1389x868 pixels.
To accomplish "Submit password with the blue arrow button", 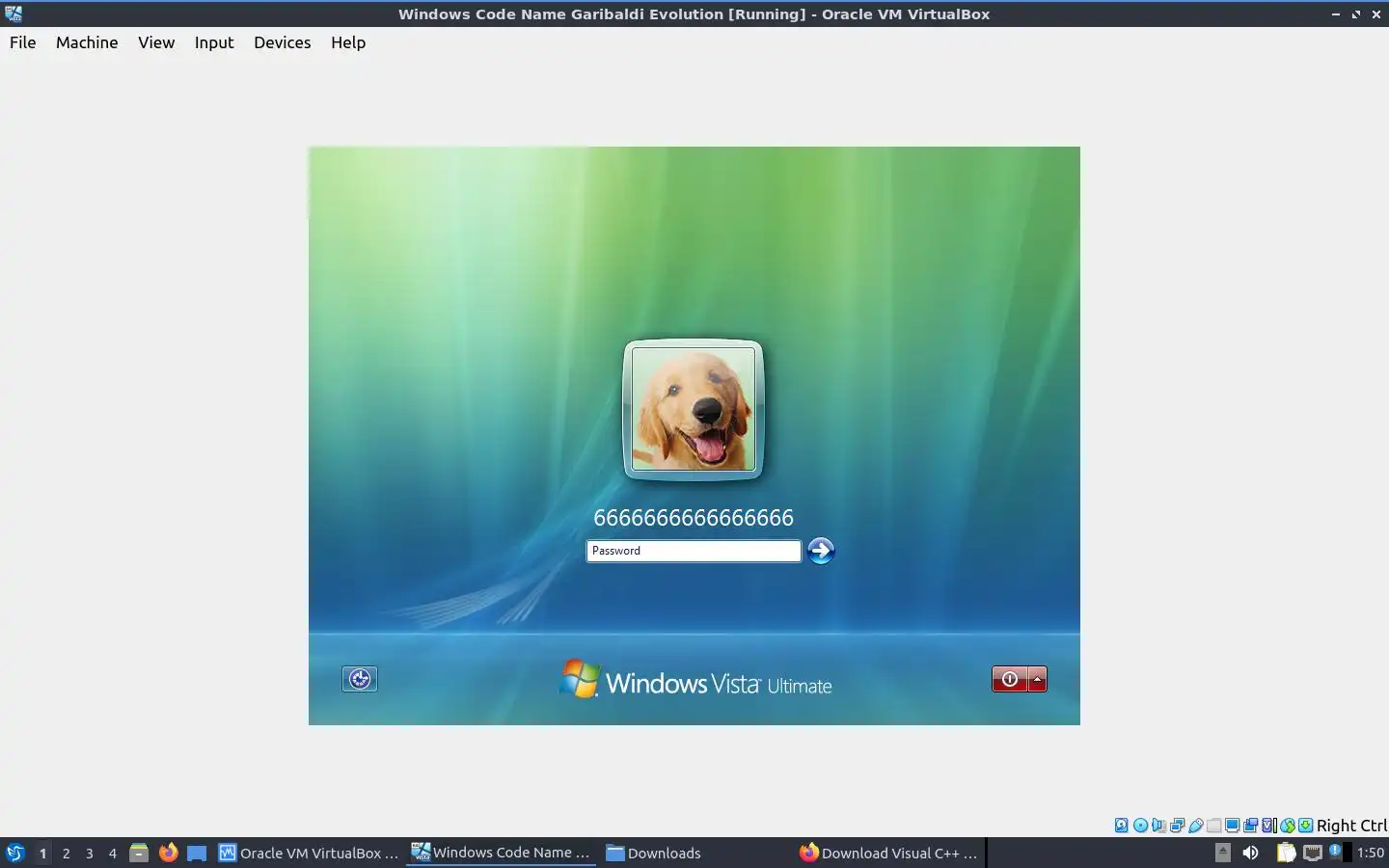I will (821, 551).
